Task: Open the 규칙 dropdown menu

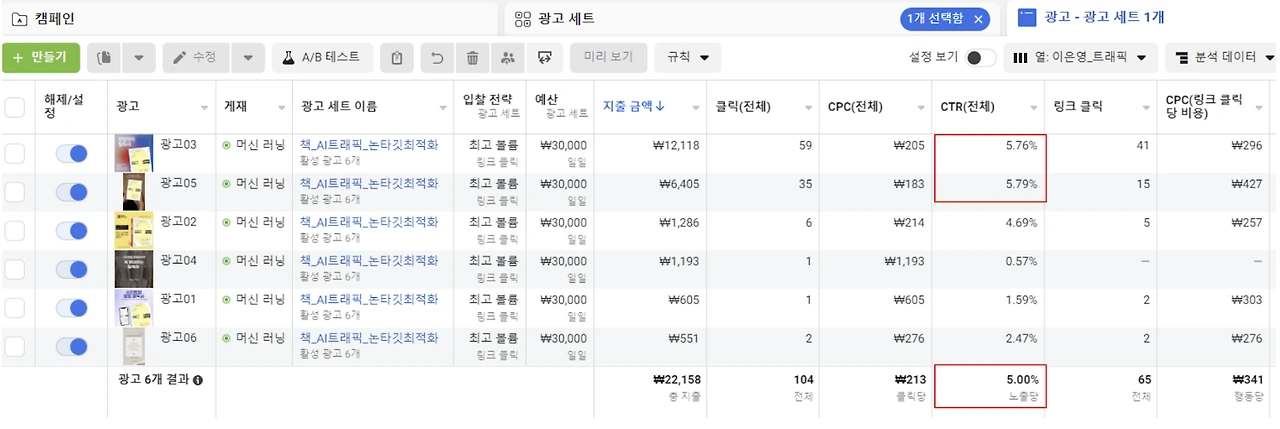Action: tap(688, 57)
